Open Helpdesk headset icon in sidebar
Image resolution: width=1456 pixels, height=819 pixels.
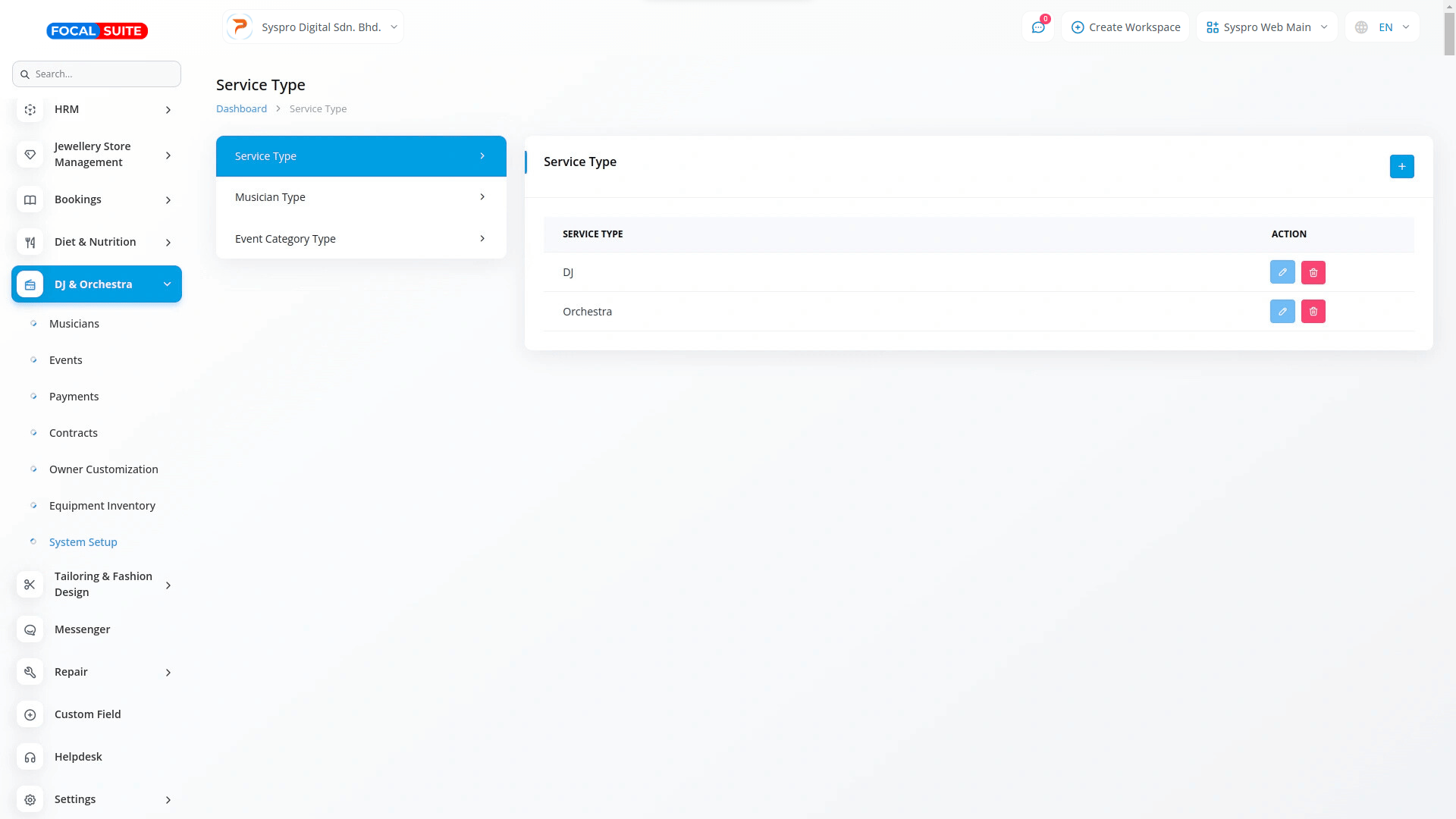(x=30, y=757)
